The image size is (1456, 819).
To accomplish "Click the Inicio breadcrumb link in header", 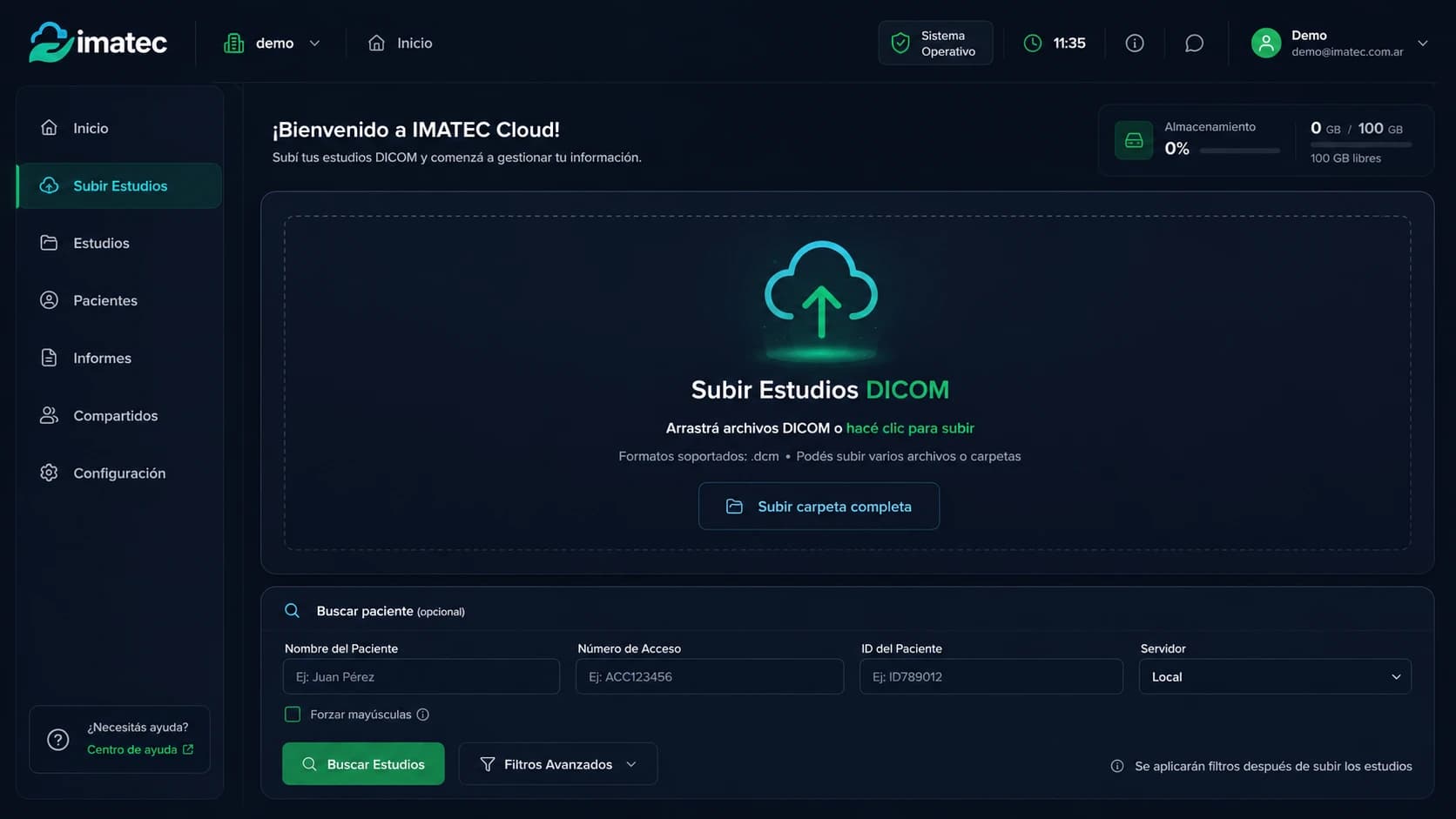I will (x=401, y=43).
